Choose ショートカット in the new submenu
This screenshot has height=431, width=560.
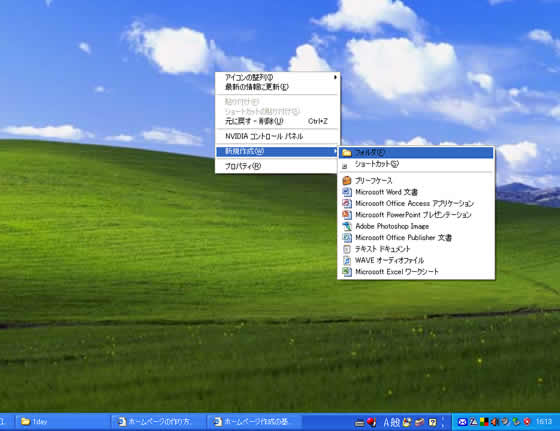coord(416,164)
